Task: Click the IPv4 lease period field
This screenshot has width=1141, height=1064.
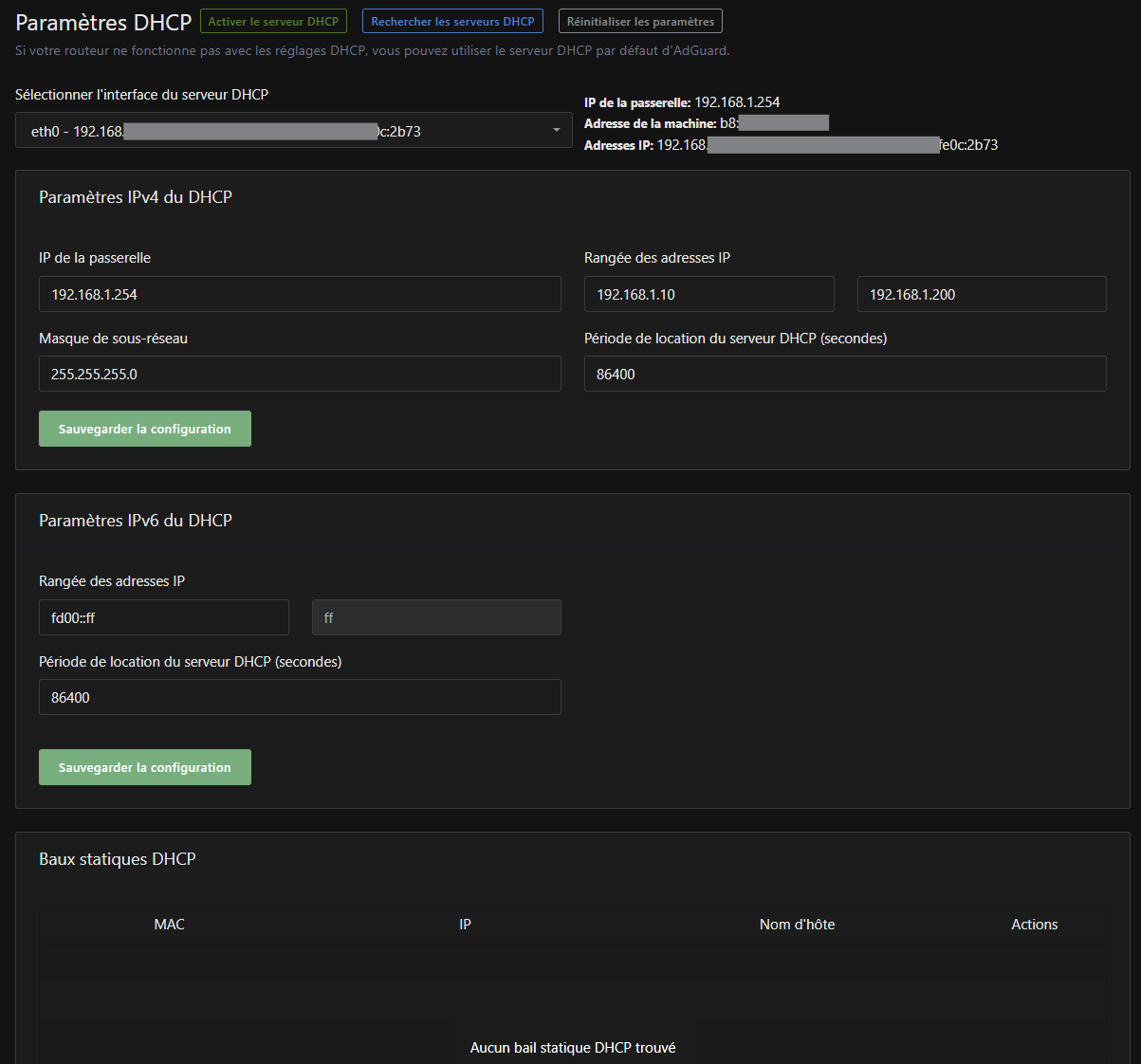Action: pos(844,374)
